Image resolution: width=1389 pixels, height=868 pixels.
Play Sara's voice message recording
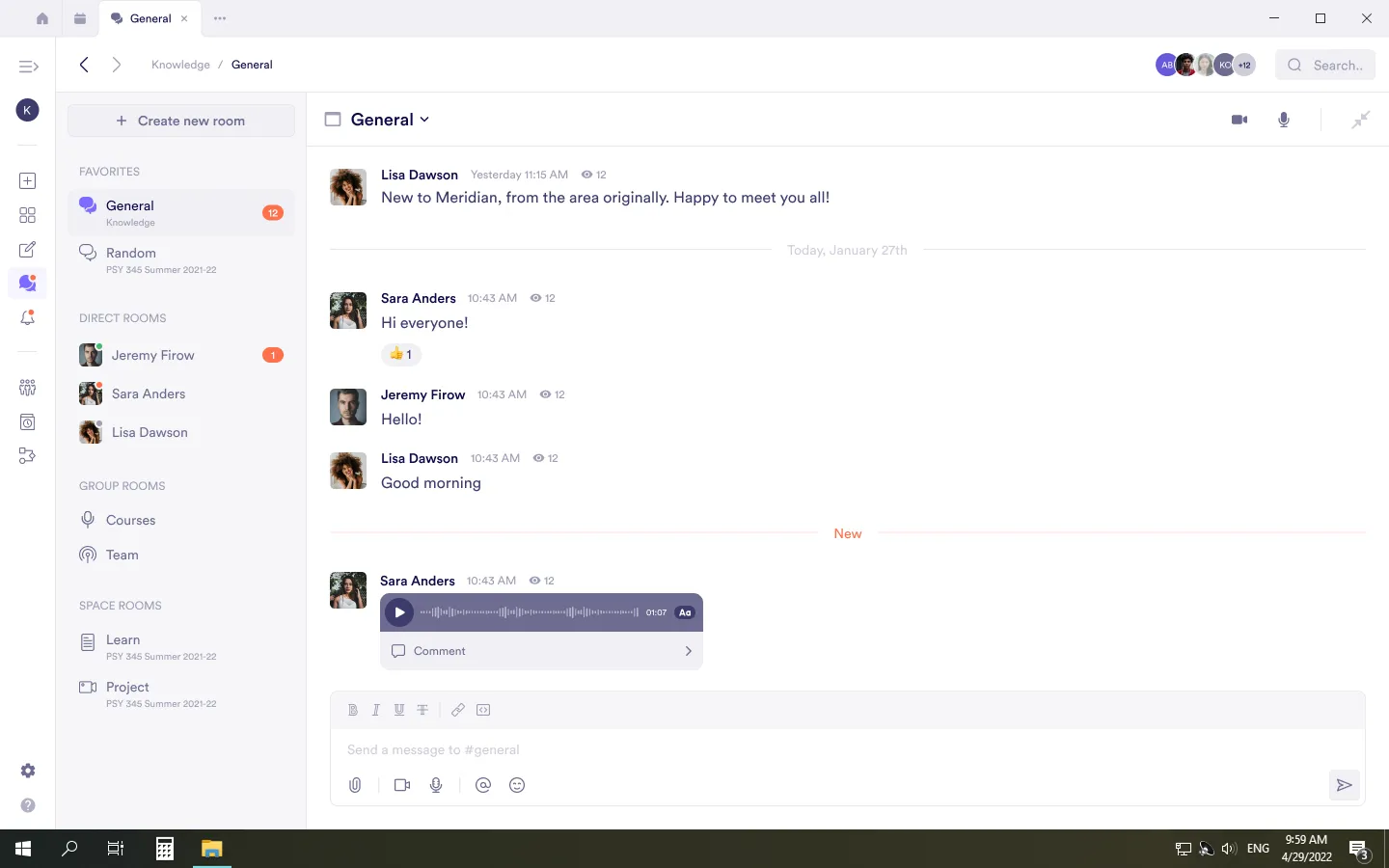[399, 611]
